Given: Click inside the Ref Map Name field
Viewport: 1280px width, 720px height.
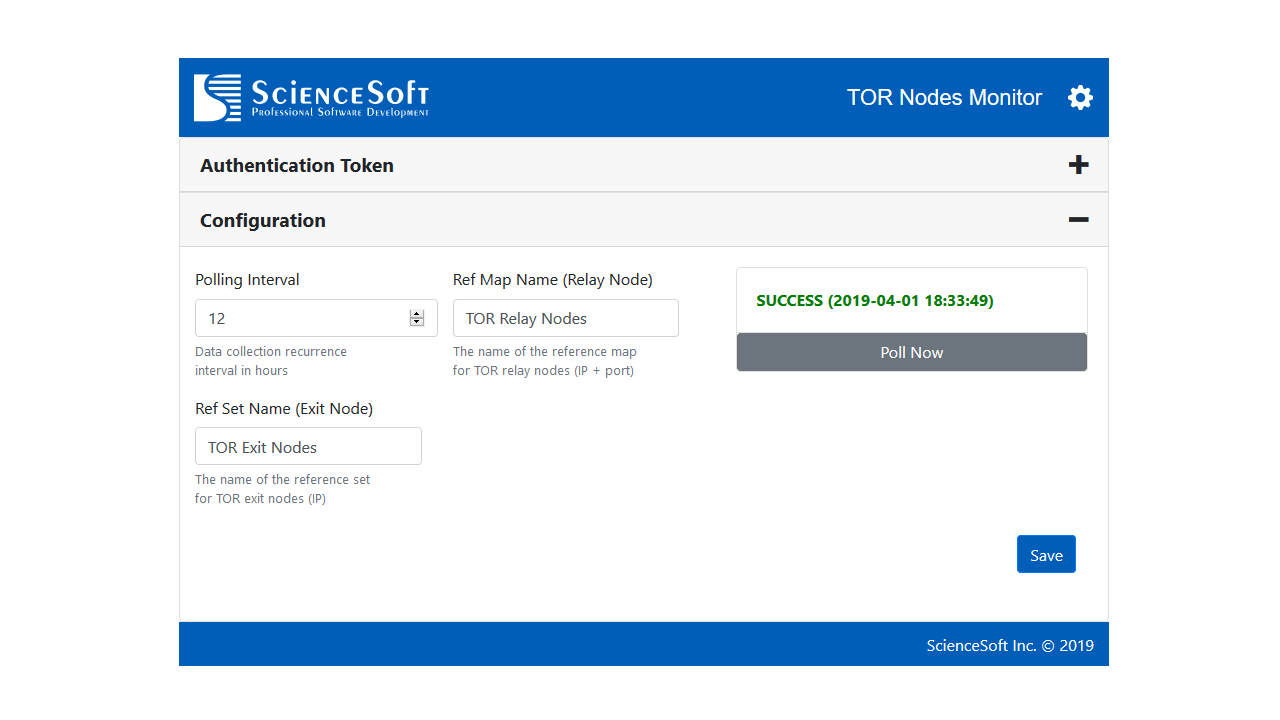Looking at the screenshot, I should [x=565, y=317].
